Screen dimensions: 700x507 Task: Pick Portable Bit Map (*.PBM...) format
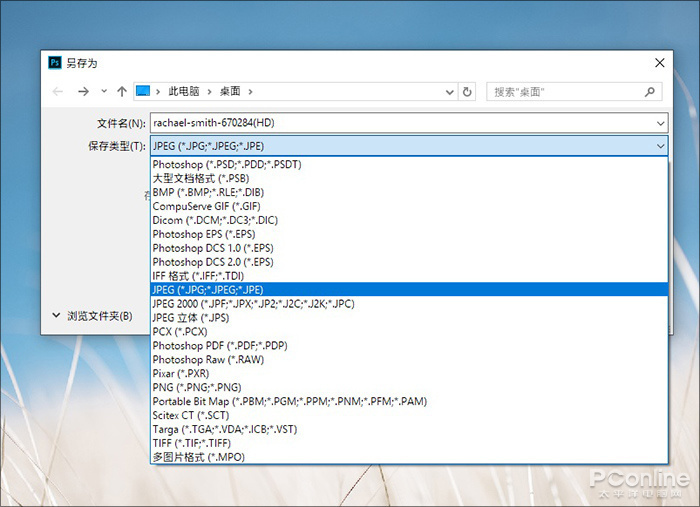[409, 401]
